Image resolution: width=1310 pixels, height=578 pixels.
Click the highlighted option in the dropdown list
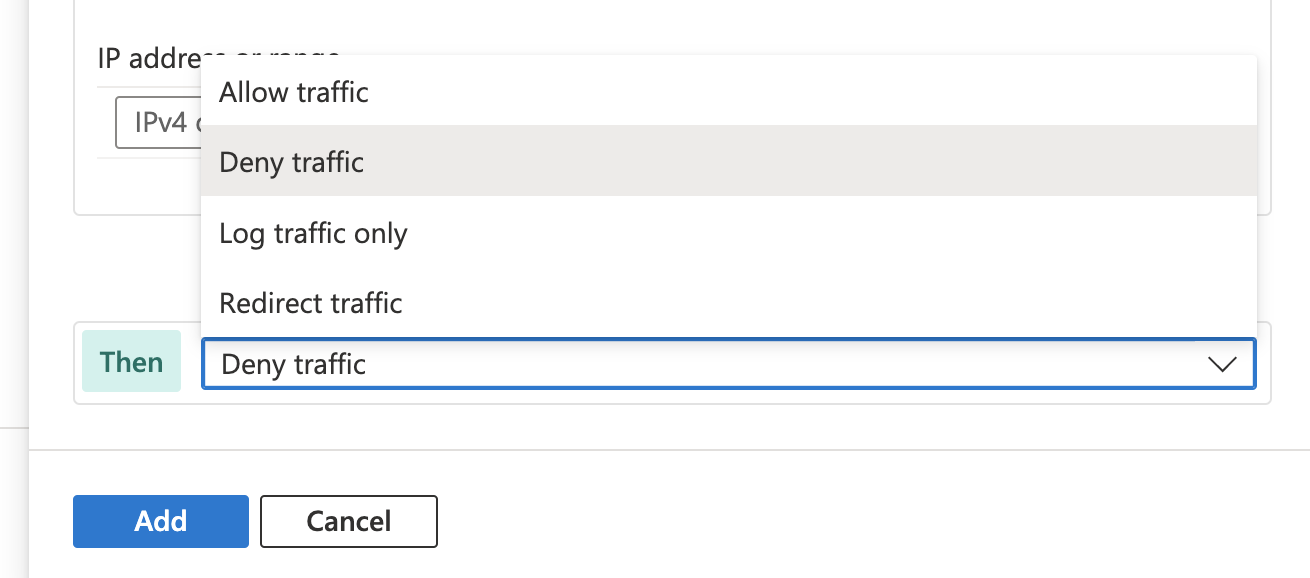(292, 162)
